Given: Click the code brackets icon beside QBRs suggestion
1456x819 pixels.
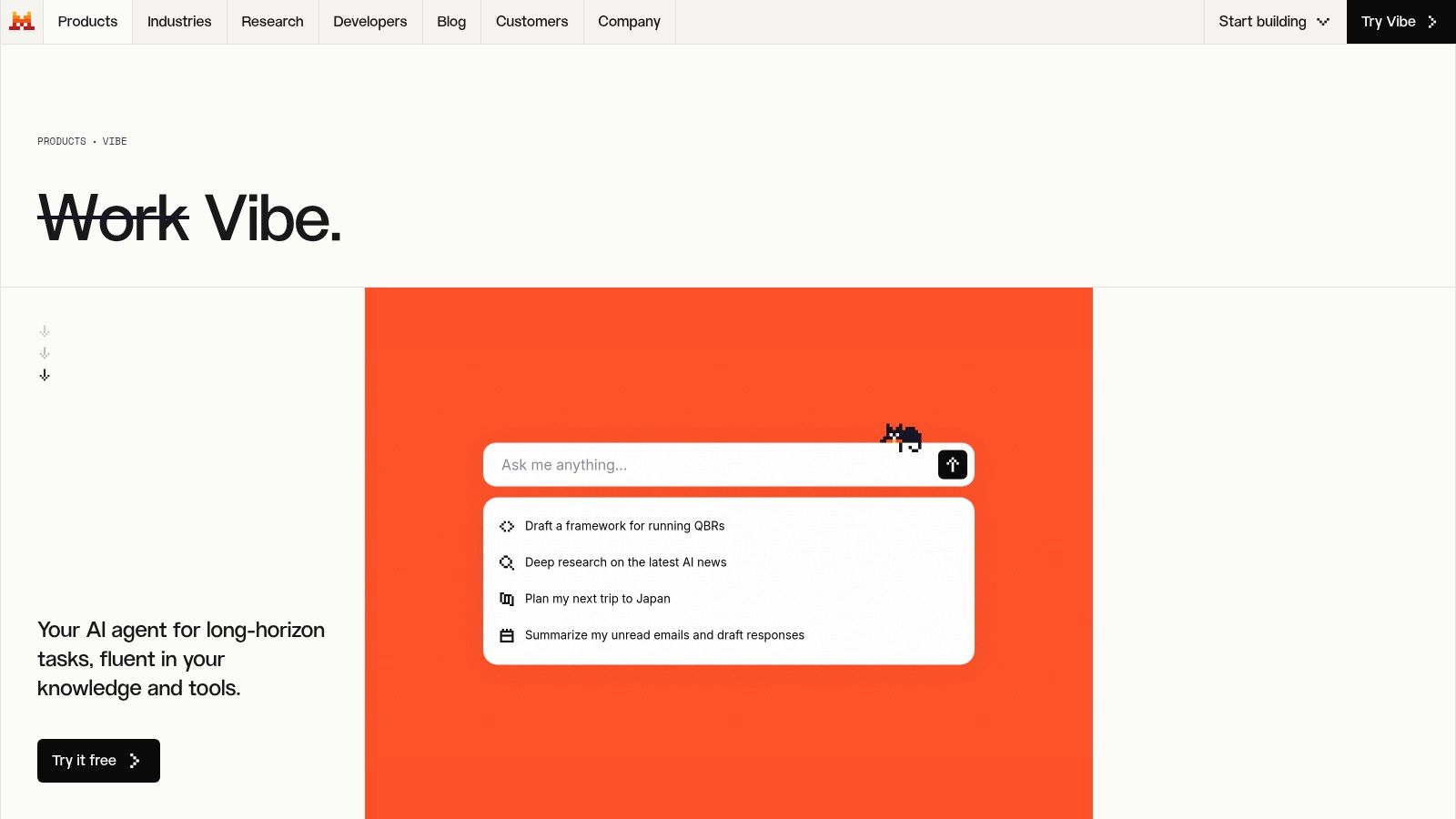Looking at the screenshot, I should [x=507, y=526].
